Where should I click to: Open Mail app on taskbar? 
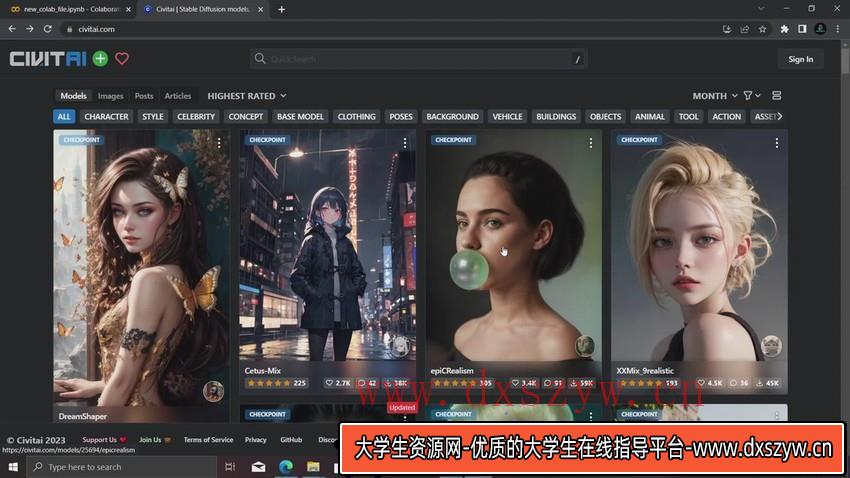point(259,467)
